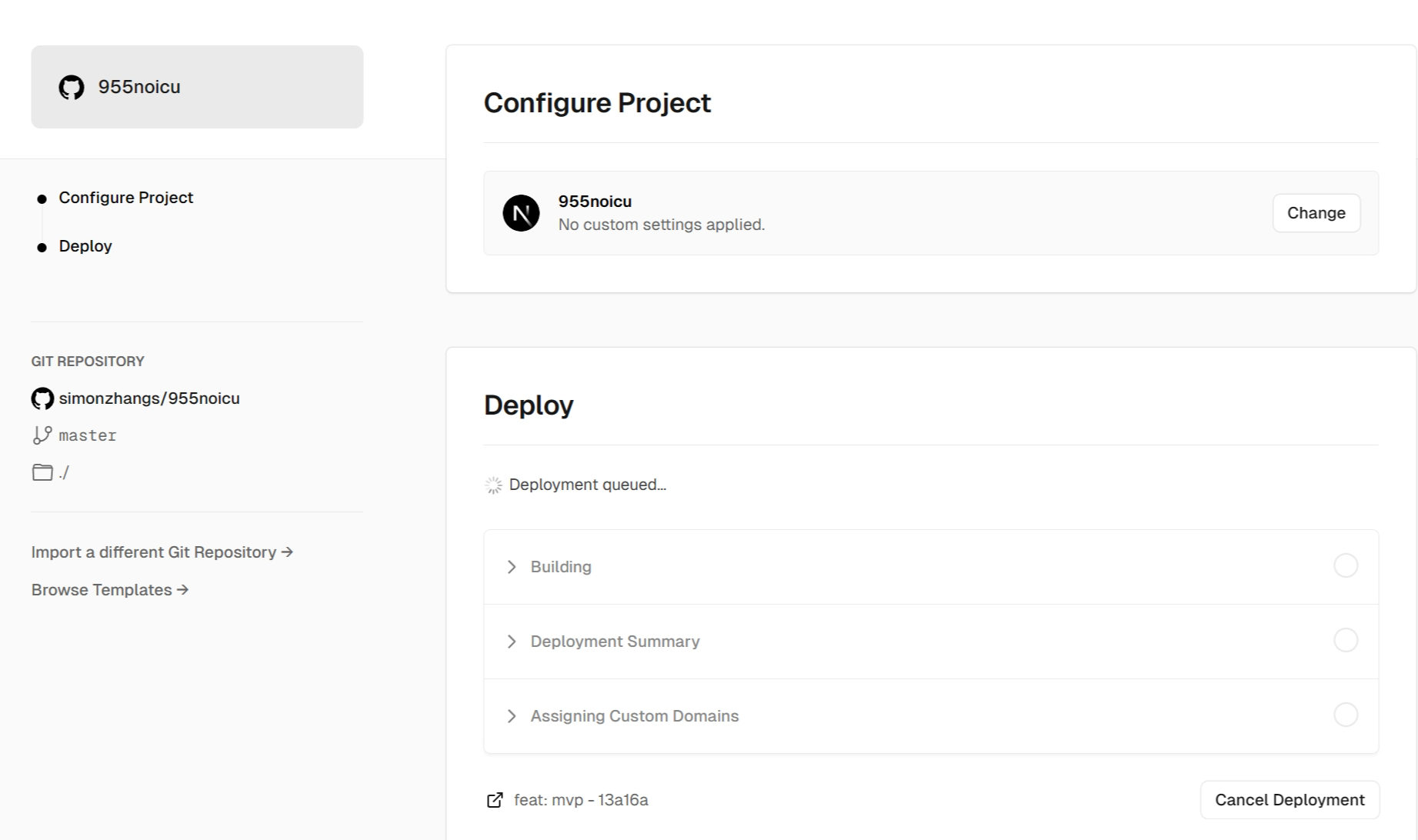
Task: Click the branch icon beside master
Action: (x=42, y=435)
